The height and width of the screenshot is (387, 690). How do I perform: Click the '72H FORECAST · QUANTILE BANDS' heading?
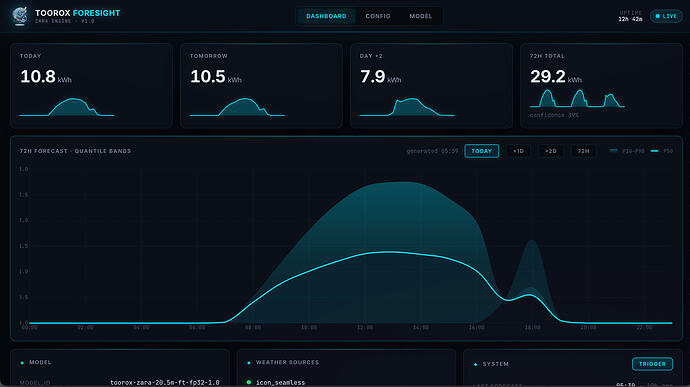click(75, 151)
